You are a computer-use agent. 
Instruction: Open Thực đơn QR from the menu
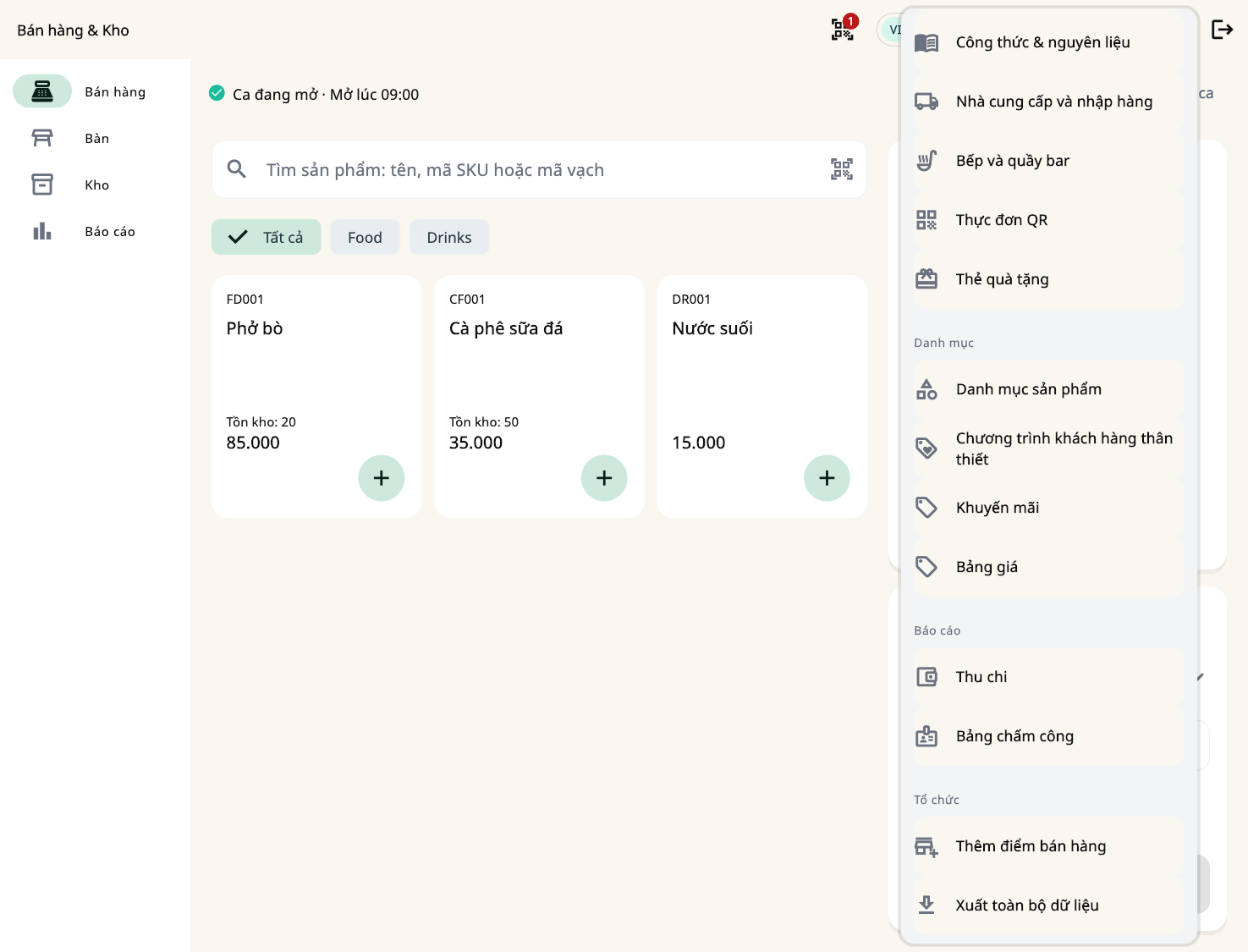click(1048, 220)
